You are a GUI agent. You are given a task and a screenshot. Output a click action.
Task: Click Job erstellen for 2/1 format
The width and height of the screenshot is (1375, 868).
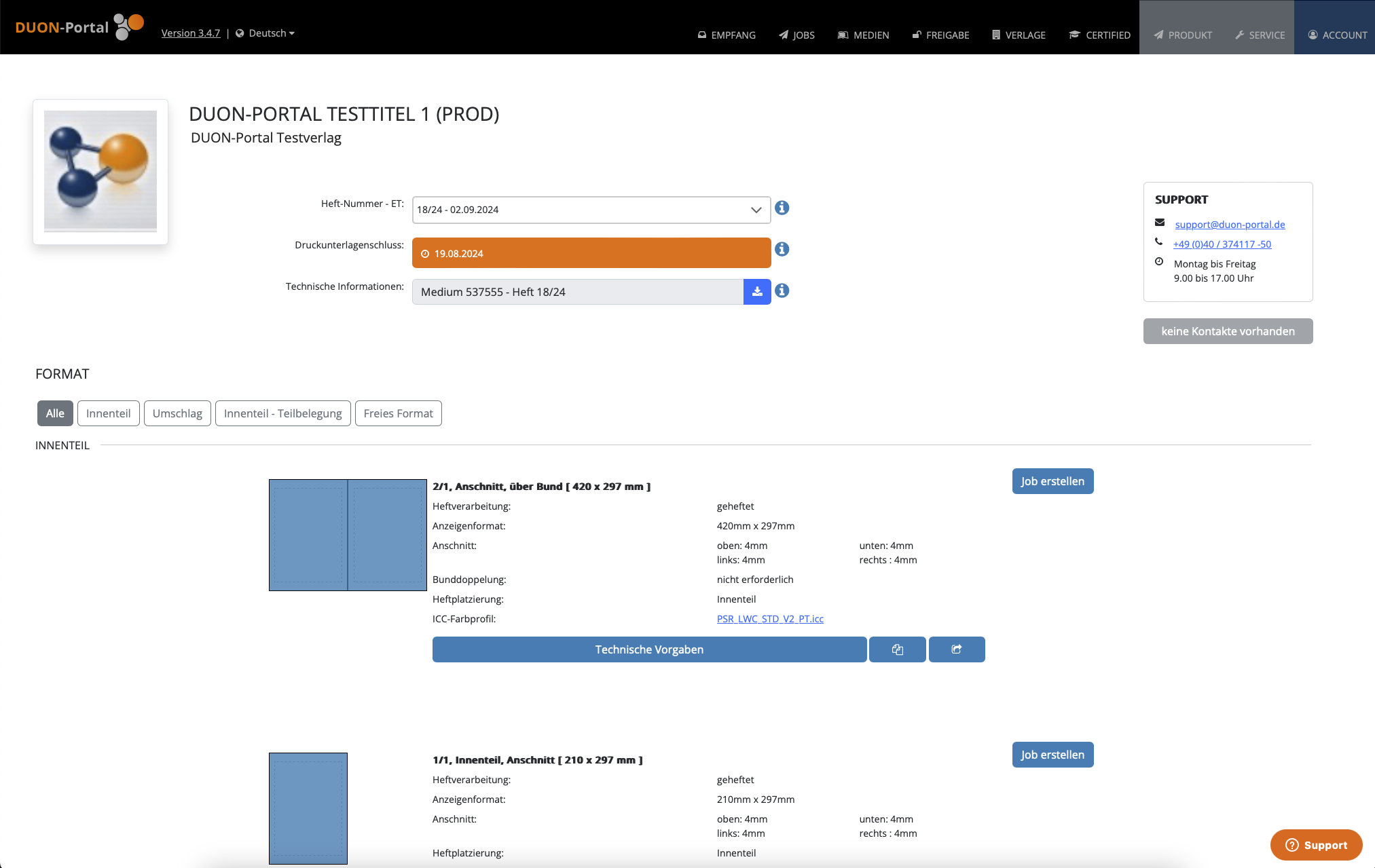pyautogui.click(x=1052, y=481)
